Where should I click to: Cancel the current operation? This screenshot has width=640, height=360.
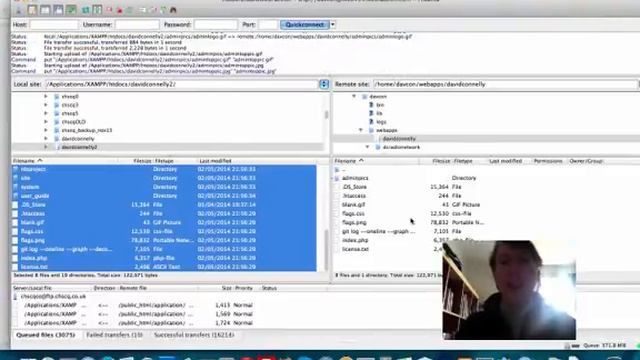109,10
